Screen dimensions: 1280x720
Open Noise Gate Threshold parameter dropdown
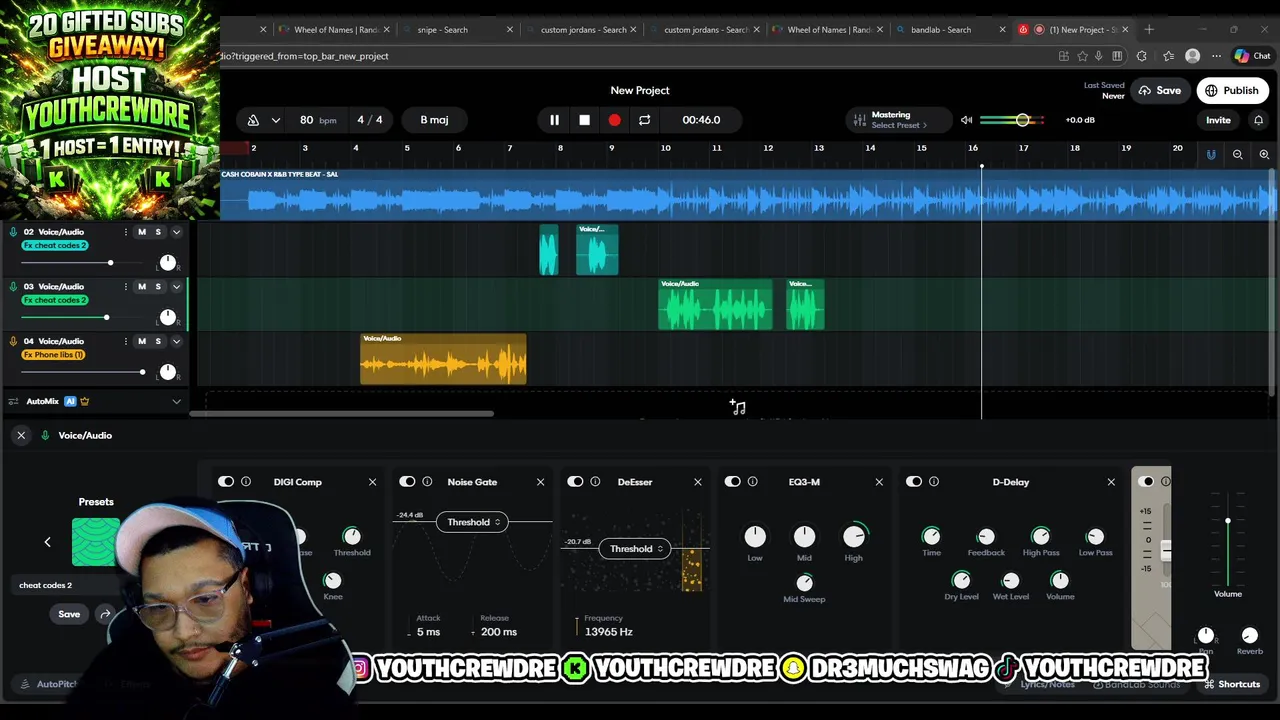click(472, 522)
